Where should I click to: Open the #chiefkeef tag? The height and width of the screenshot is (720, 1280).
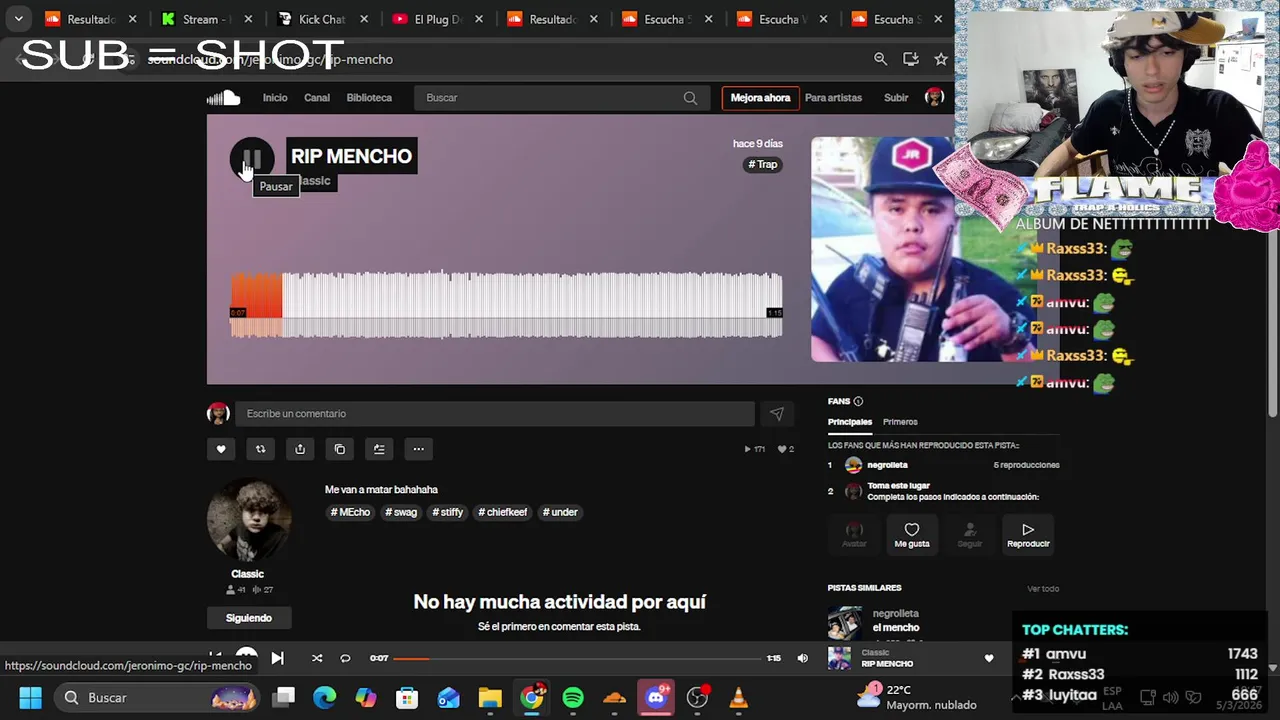pos(503,512)
